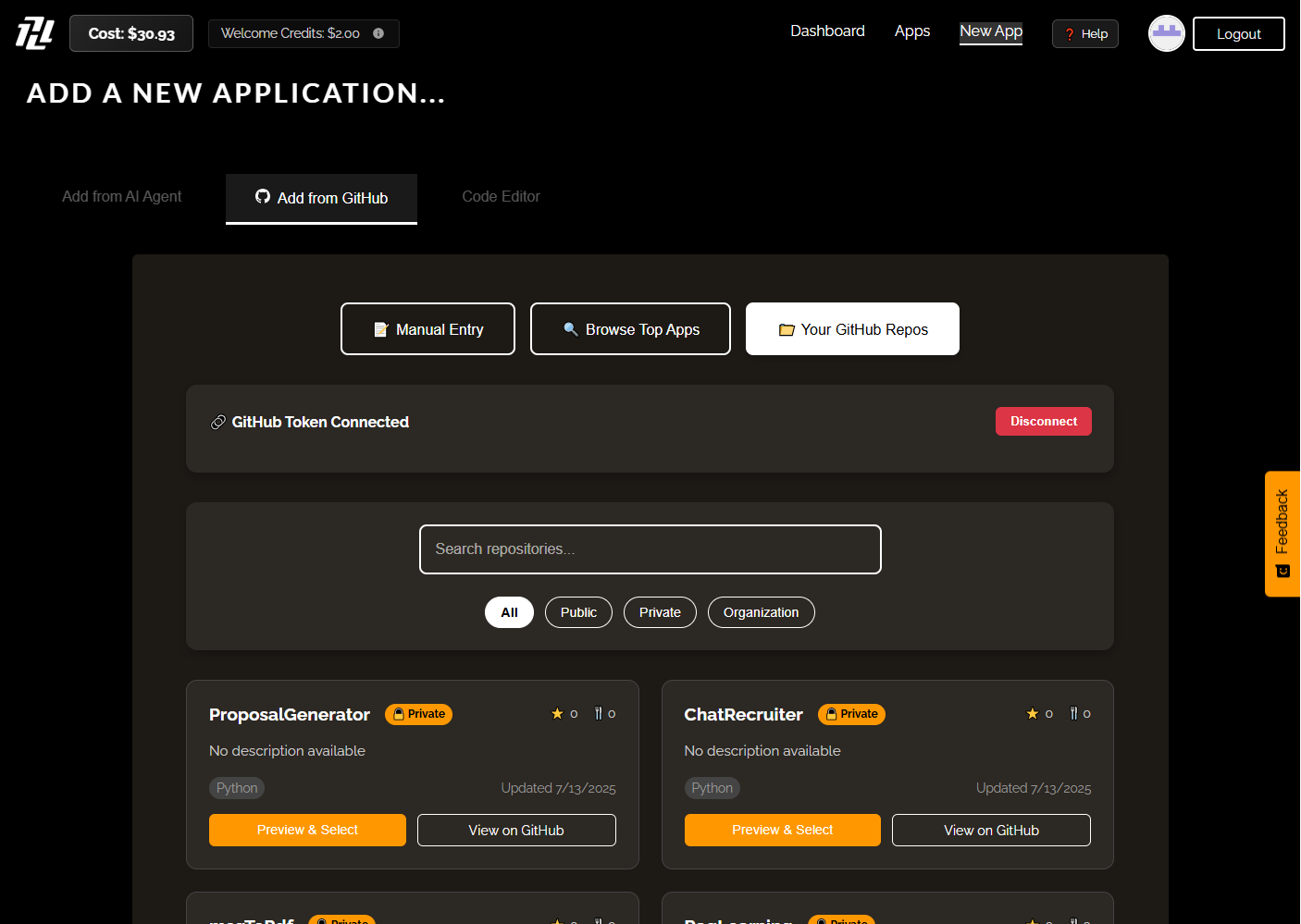
Task: Click ChatRecruiter's No description available text
Action: (x=762, y=751)
